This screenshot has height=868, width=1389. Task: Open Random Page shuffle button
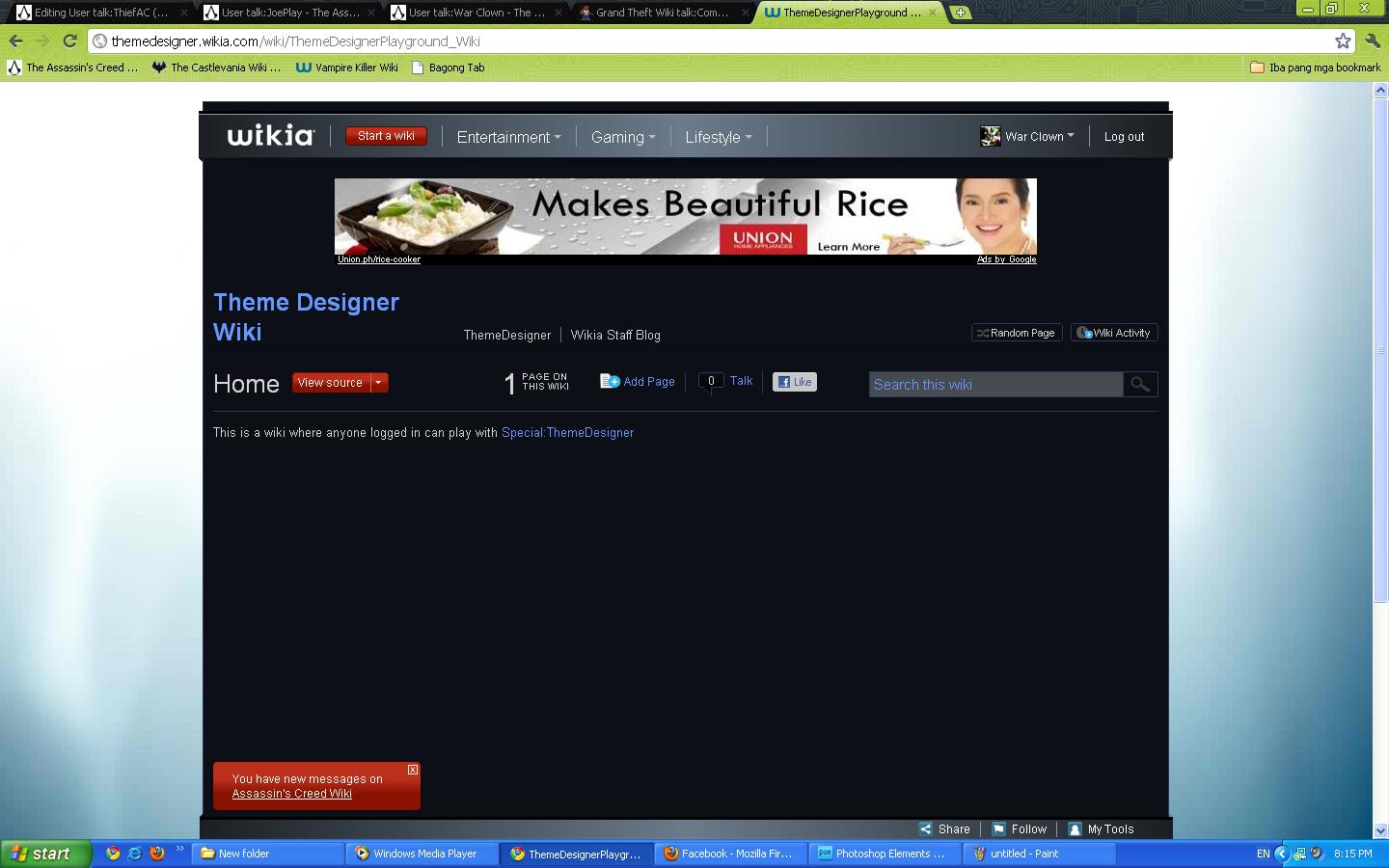[x=1017, y=333]
